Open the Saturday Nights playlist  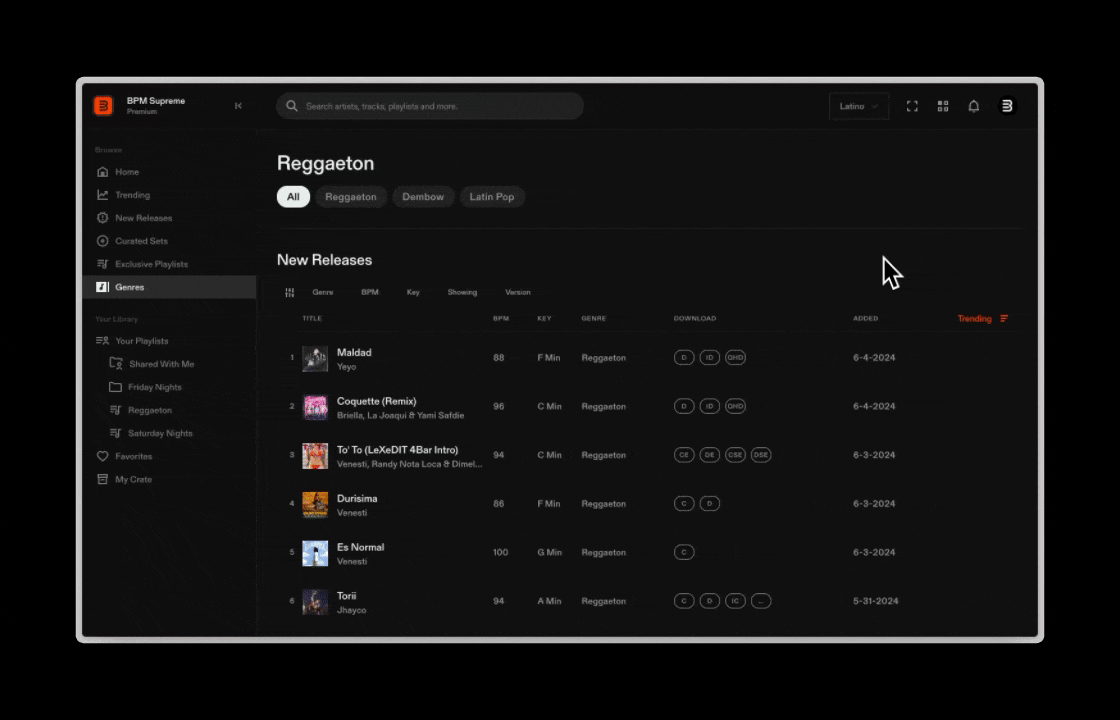coord(160,433)
